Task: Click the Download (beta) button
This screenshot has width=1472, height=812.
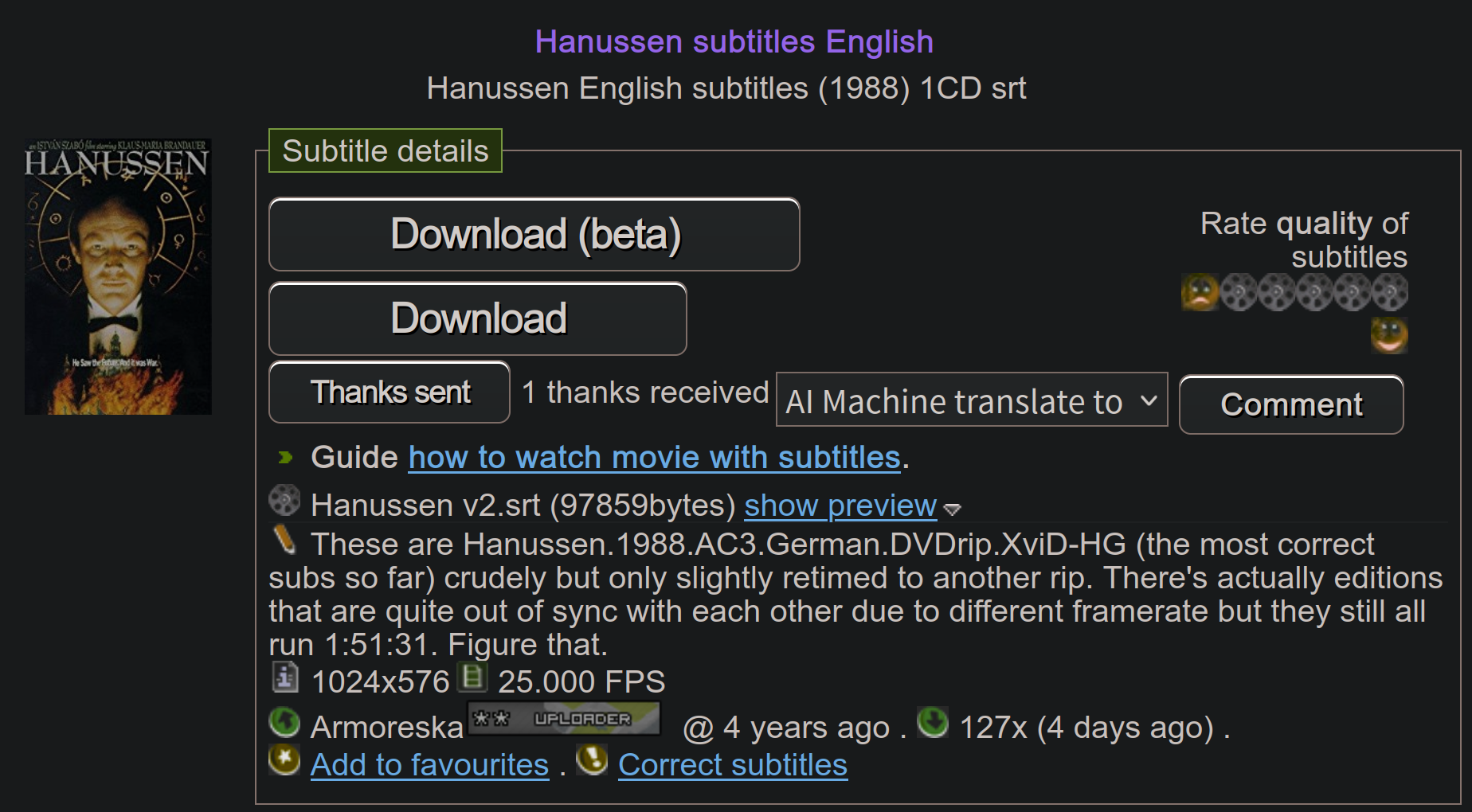Action: click(x=534, y=235)
